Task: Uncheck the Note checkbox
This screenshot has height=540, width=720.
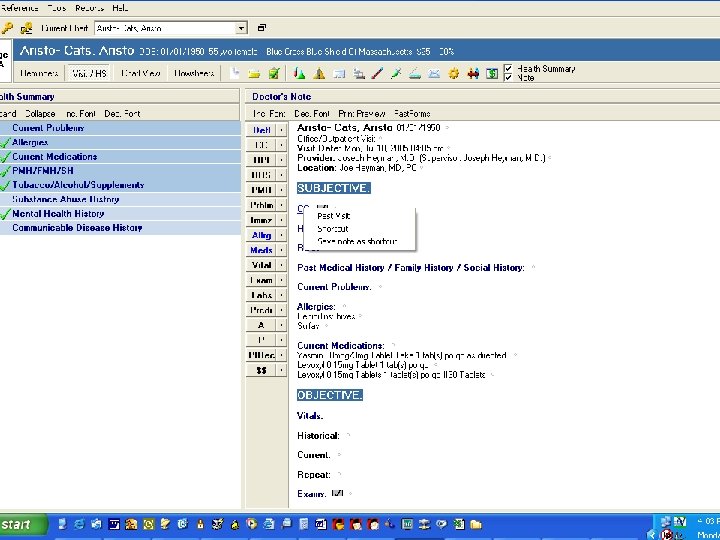Action: coord(508,77)
